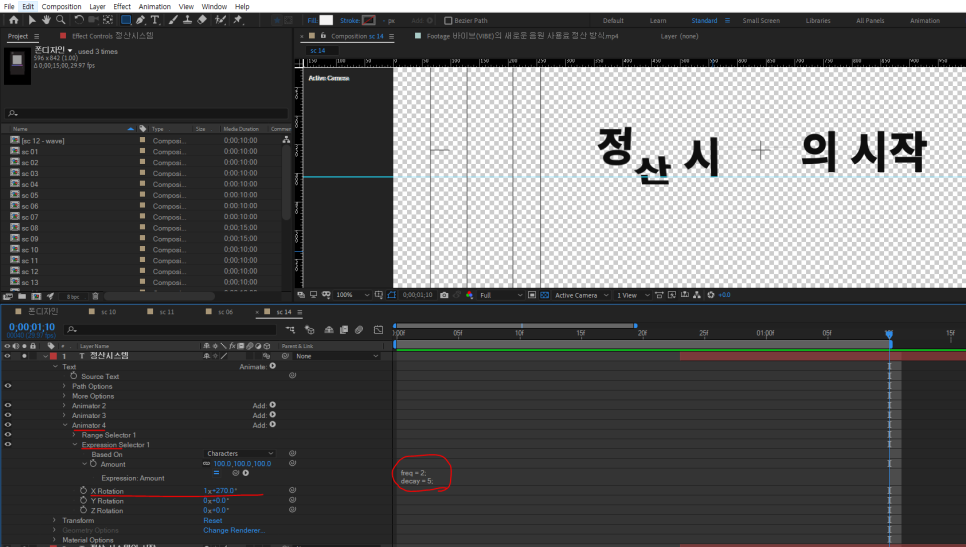This screenshot has width=966, height=547.
Task: Open the magnification 100% dropdown
Action: click(352, 295)
